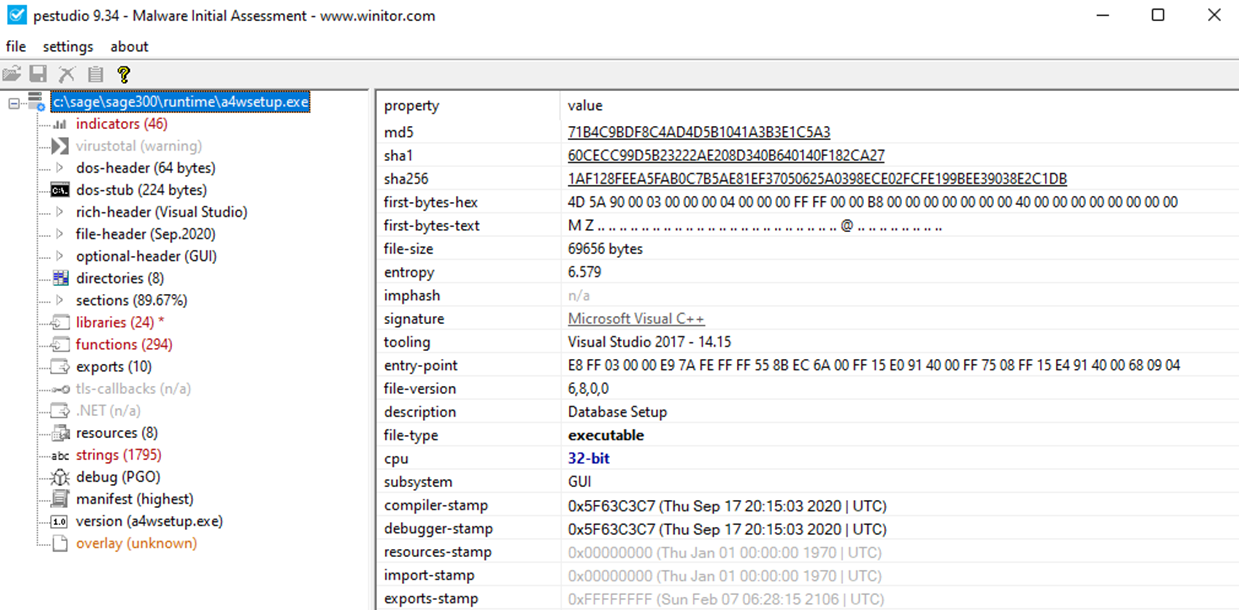
Task: Click the clipboard copy toolbar icon
Action: [x=95, y=74]
